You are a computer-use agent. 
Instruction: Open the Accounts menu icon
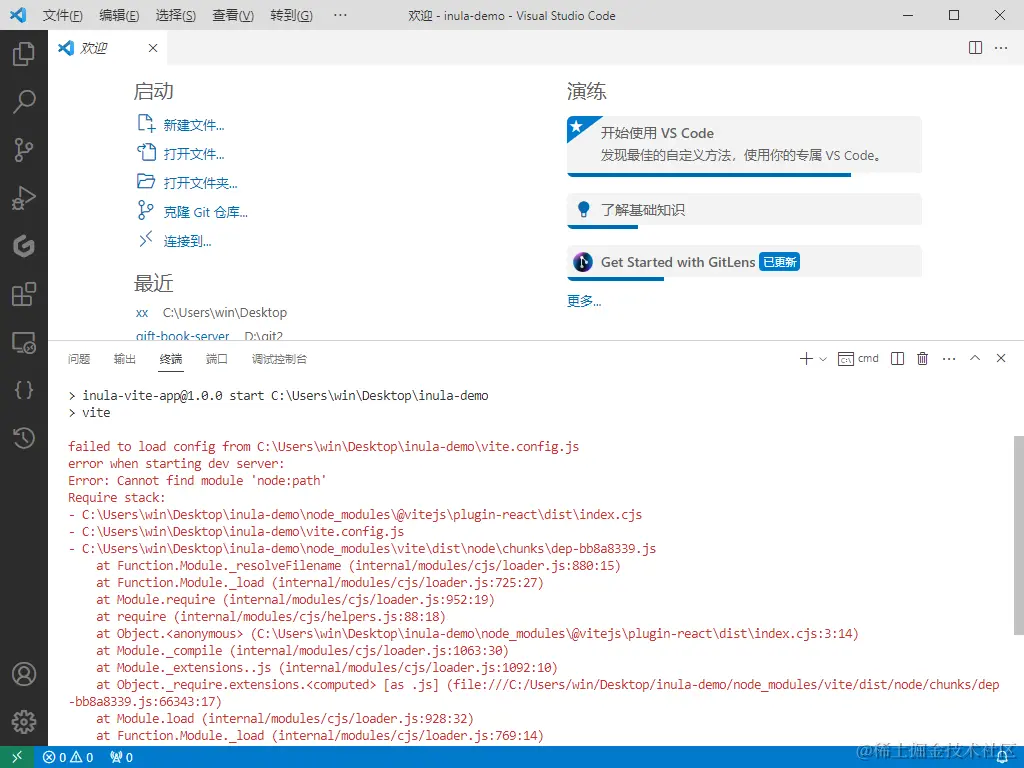(x=24, y=674)
